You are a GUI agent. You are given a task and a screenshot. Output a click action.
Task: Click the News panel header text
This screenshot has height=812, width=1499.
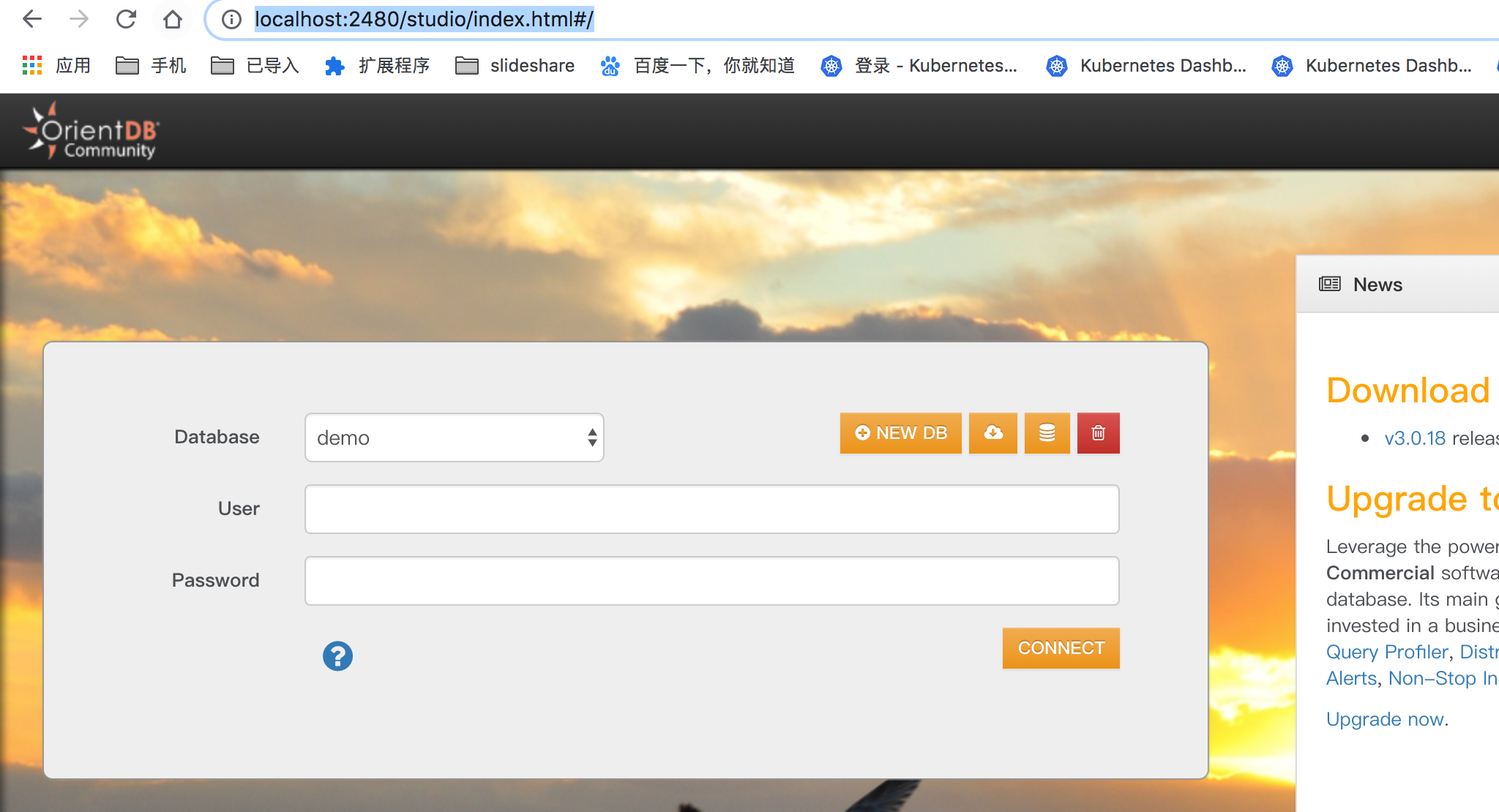coord(1377,285)
